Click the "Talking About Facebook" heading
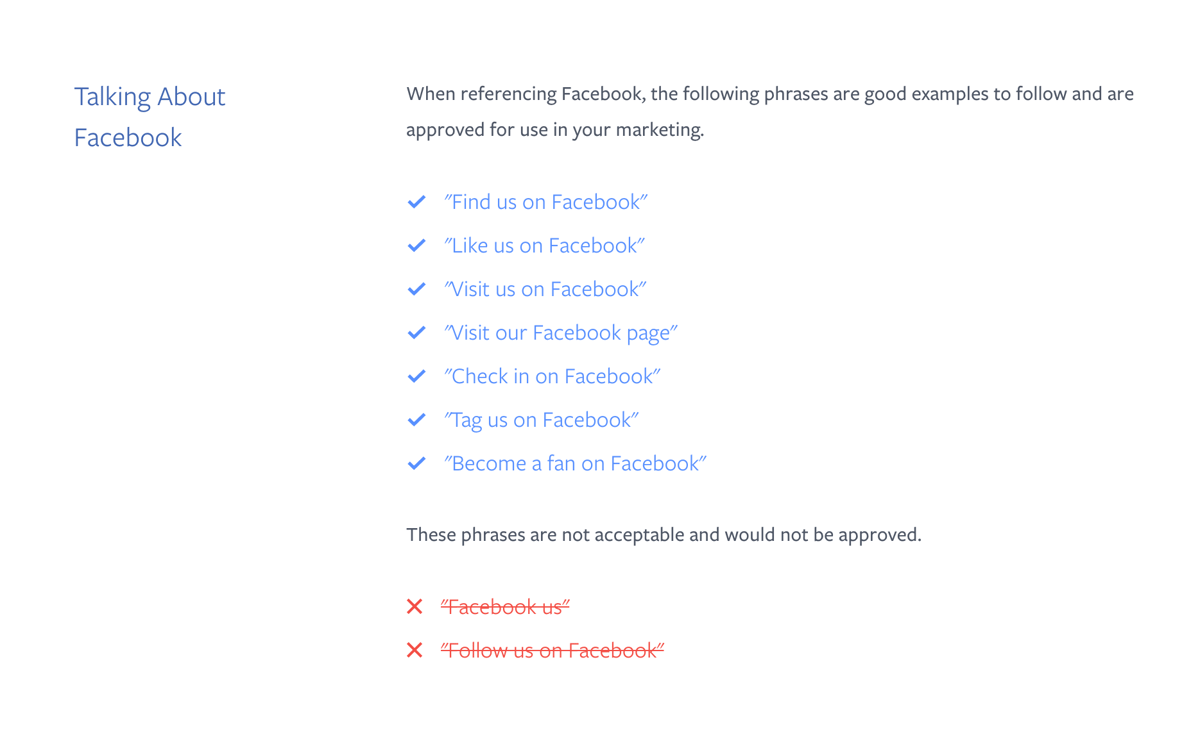Screen dimensions: 1200x746 pyautogui.click(x=150, y=116)
